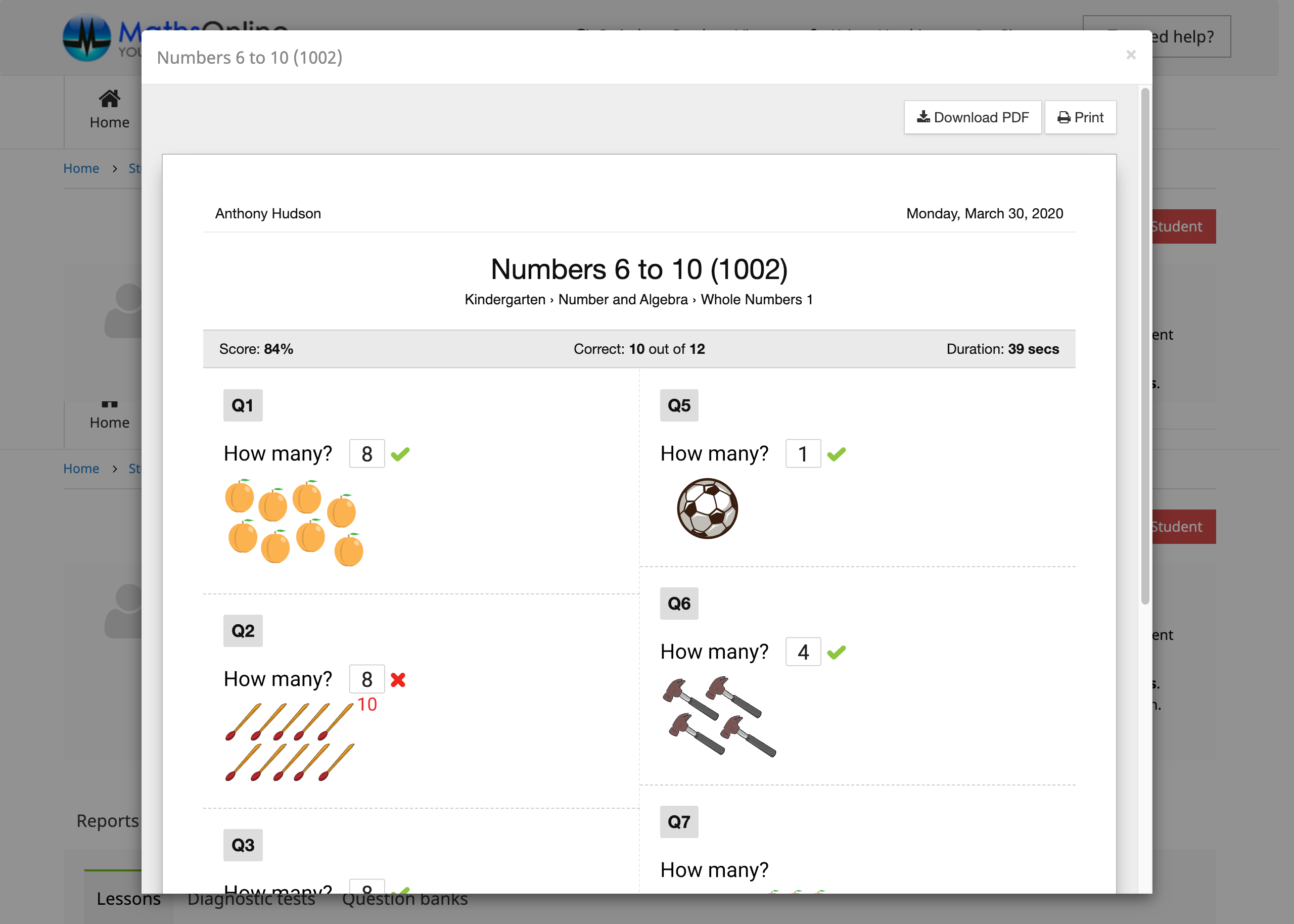
Task: Click the green checkmark beside Q1 answer
Action: (400, 454)
